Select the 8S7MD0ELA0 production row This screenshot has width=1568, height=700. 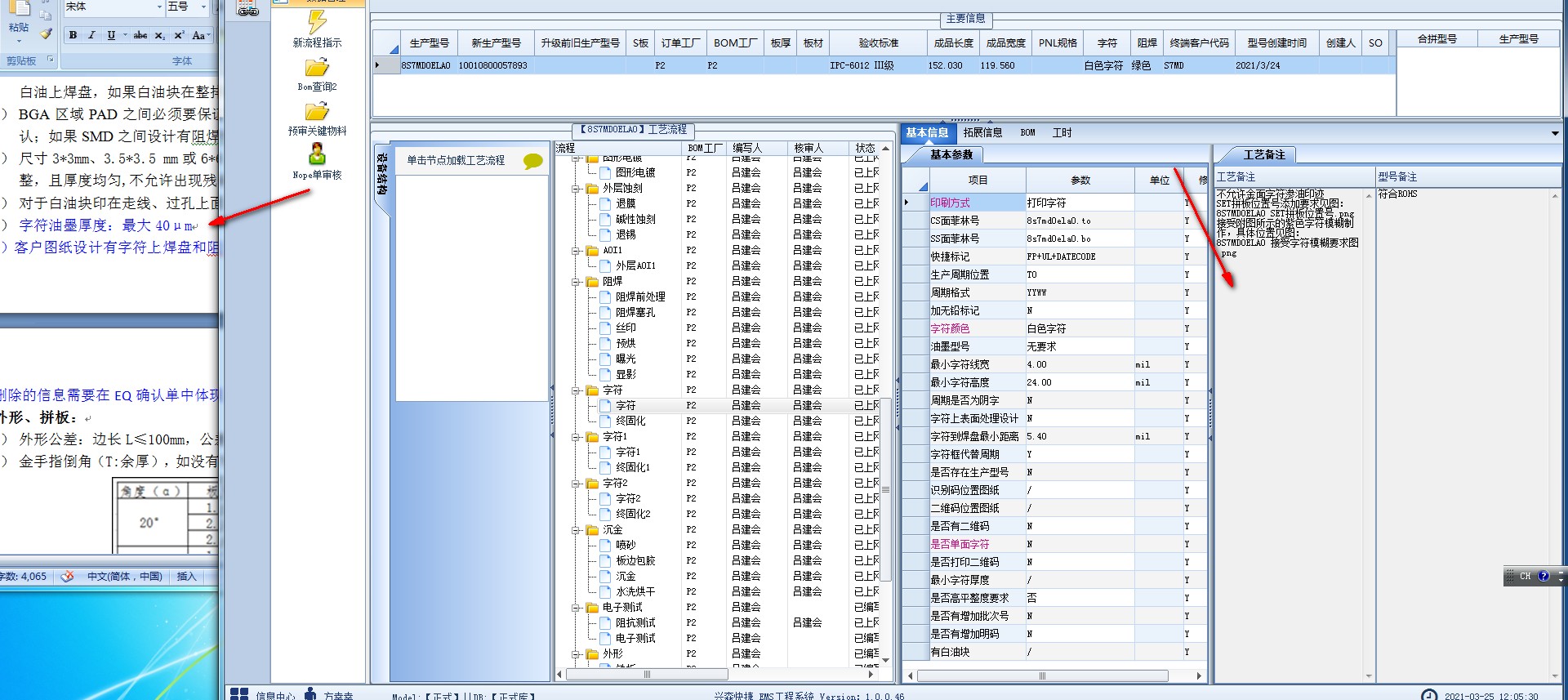click(884, 65)
